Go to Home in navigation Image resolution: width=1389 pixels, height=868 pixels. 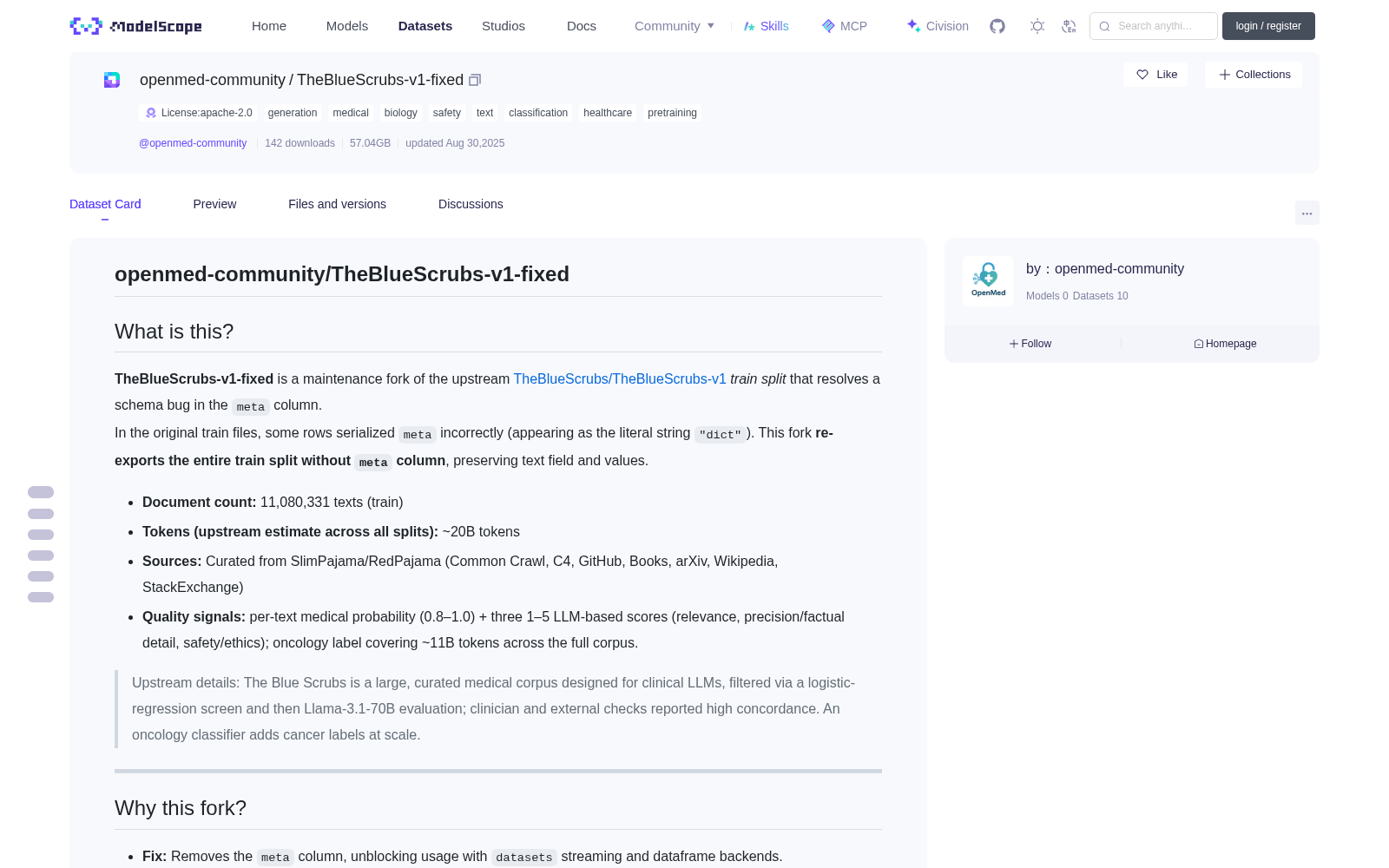(269, 26)
